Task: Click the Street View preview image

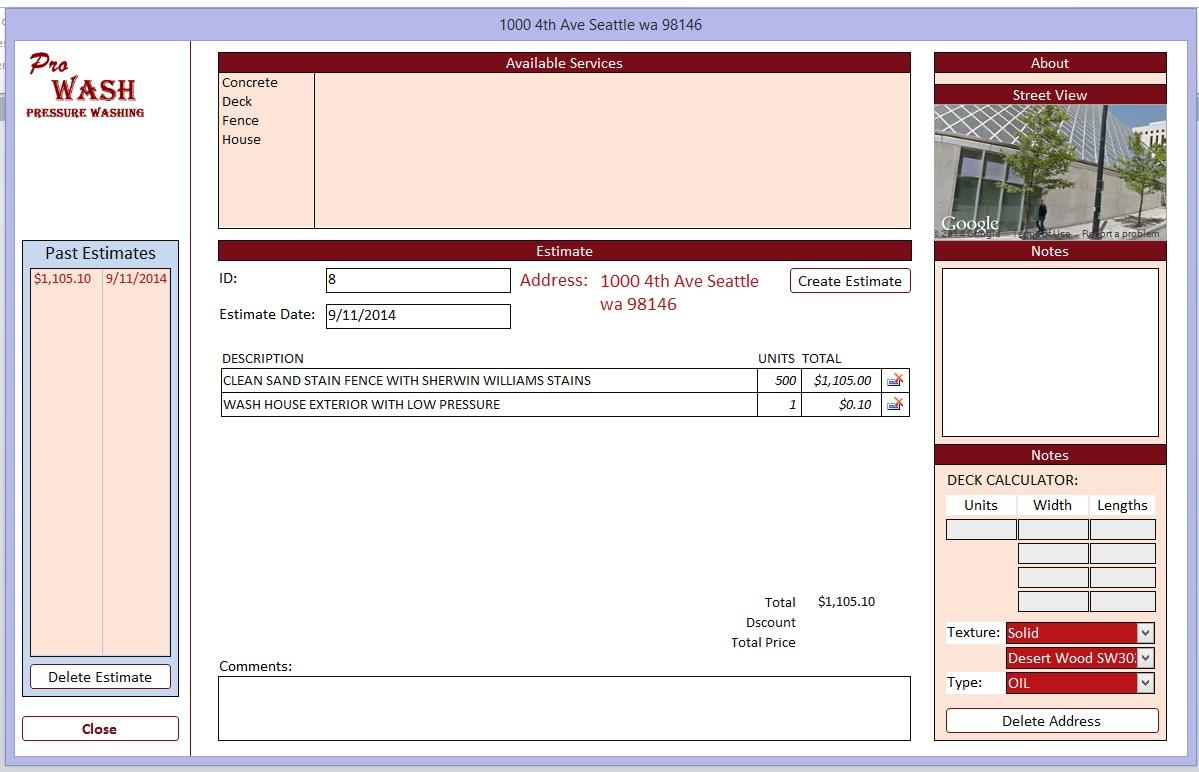Action: 1050,170
